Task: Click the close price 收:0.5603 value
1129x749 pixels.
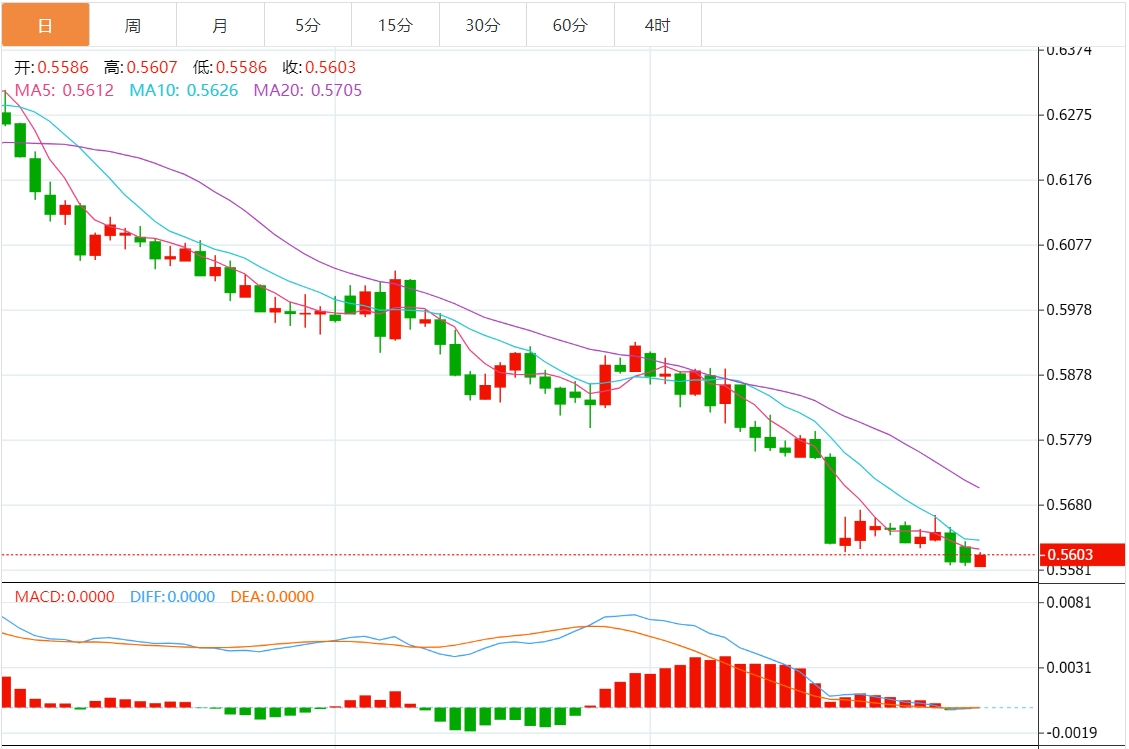Action: (319, 68)
